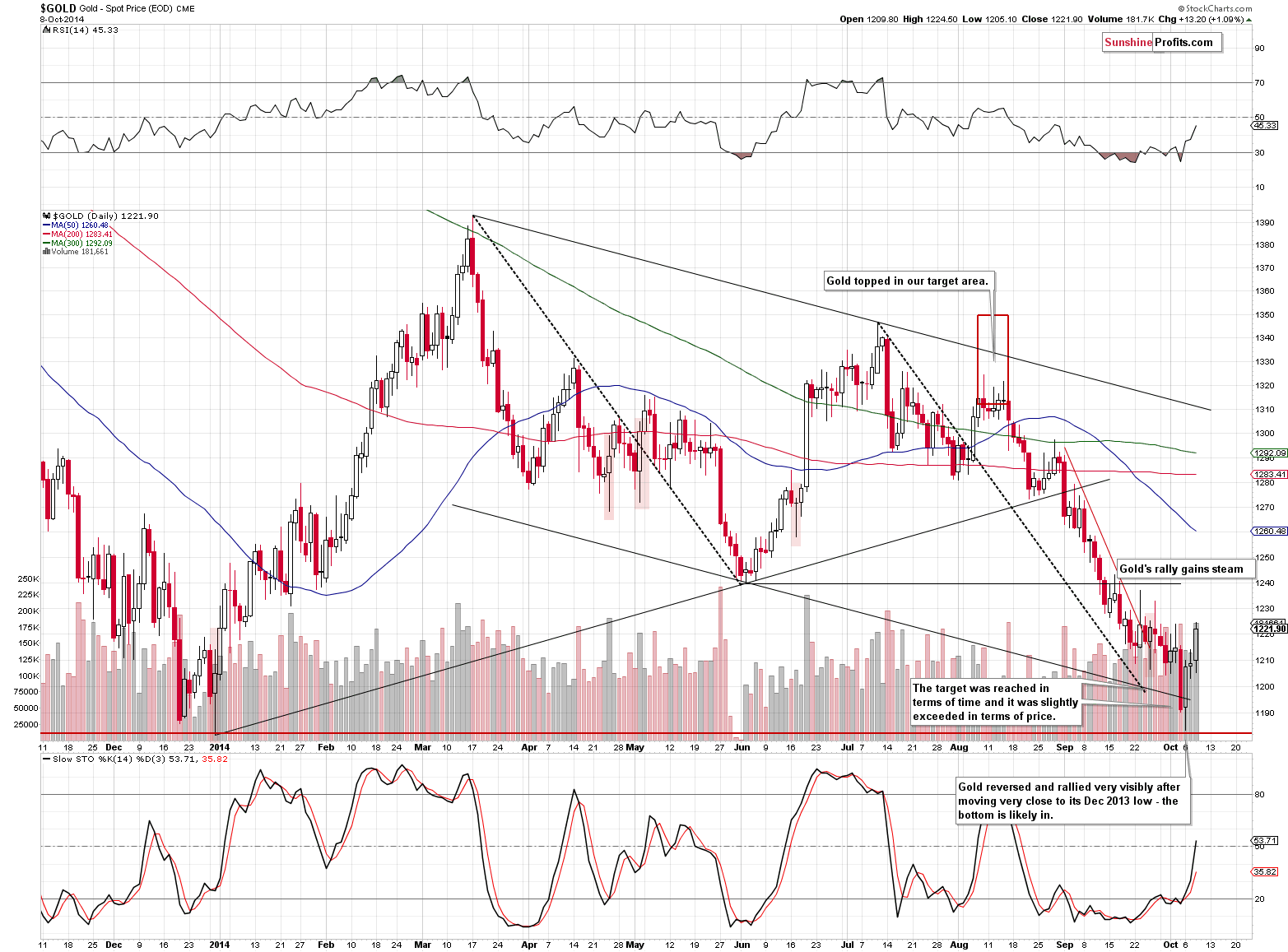Select the MA(50) 1260.48 legend entry
Screen dimensions: 1288x952
[x=76, y=225]
